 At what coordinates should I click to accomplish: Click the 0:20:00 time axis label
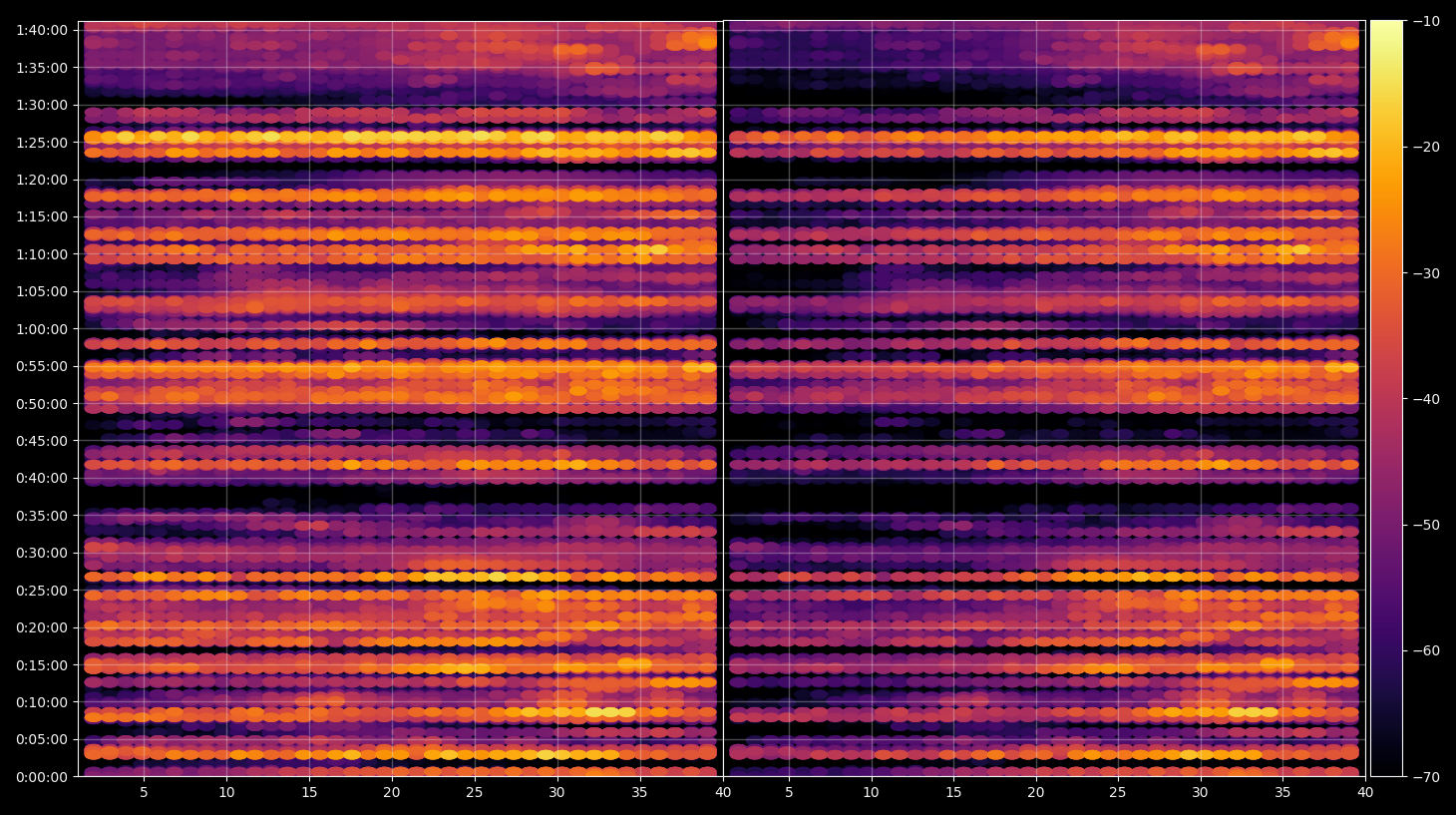tap(42, 627)
